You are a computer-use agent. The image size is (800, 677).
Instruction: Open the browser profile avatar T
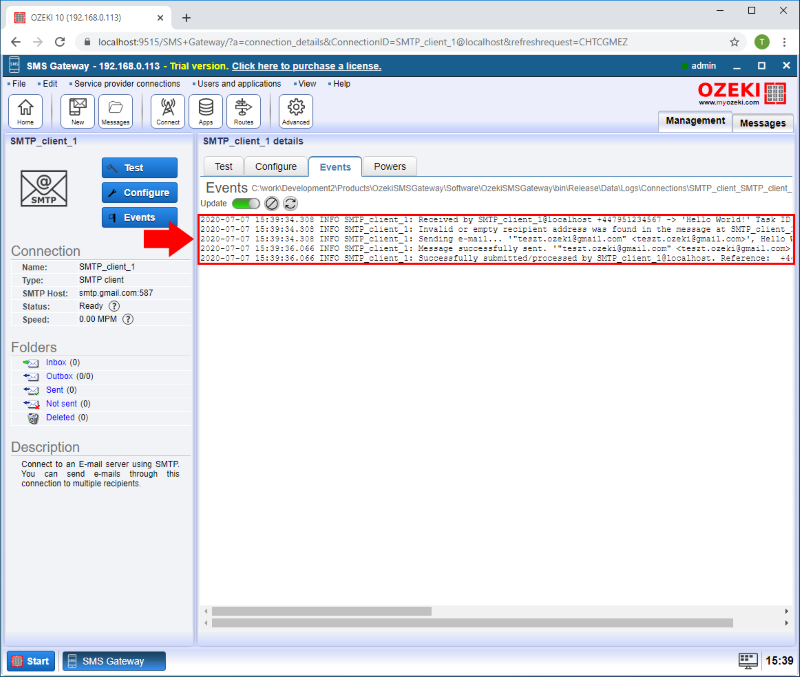tap(762, 42)
